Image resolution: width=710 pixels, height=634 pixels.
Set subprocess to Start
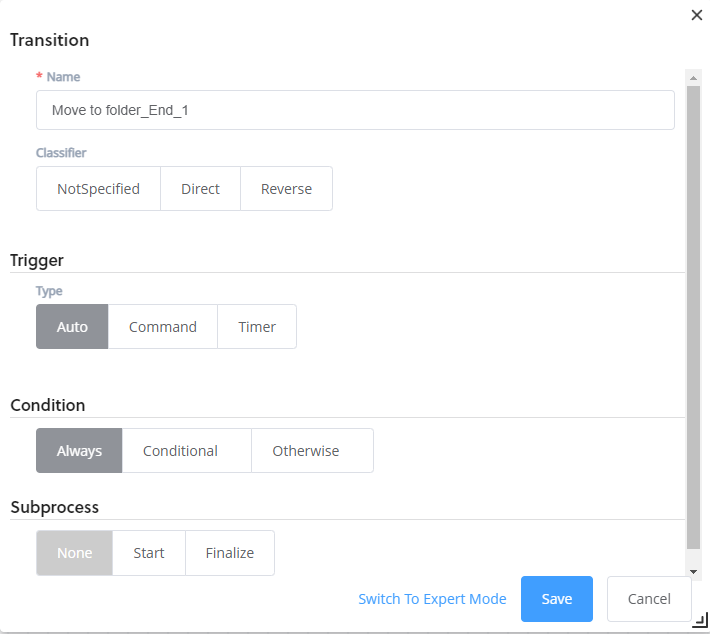[x=149, y=553]
